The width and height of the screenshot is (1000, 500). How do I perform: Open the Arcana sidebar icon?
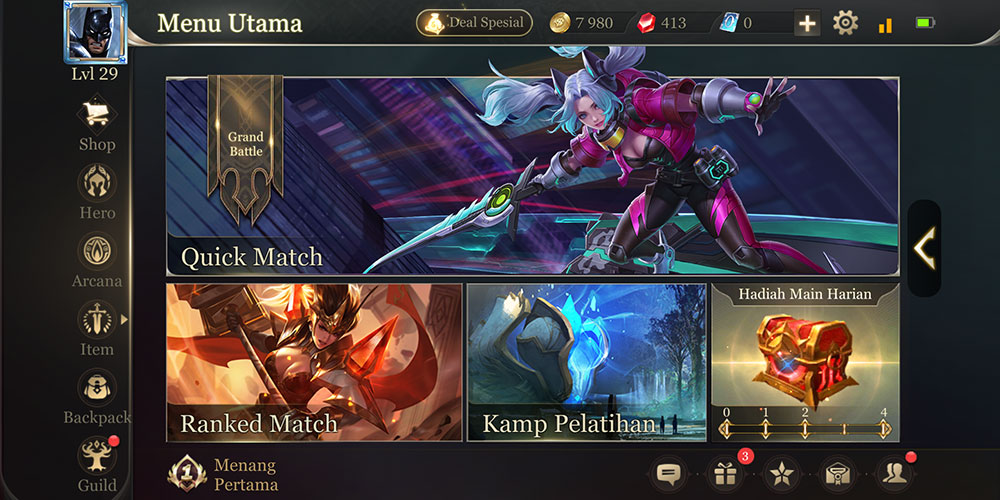97,251
